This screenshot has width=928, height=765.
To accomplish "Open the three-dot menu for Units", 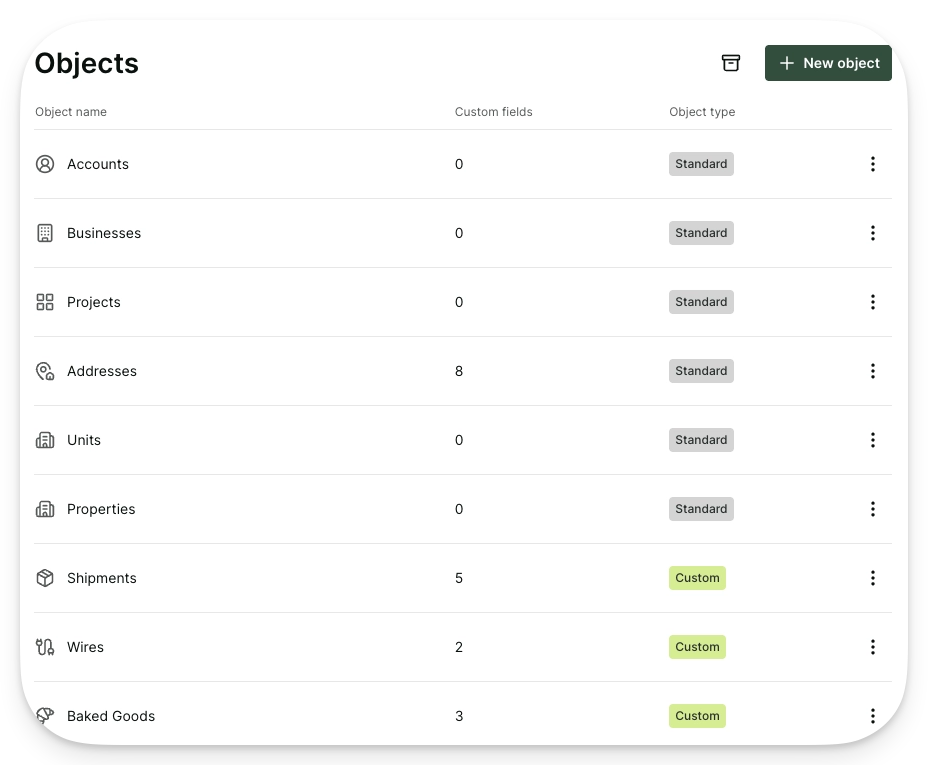I will pos(872,440).
